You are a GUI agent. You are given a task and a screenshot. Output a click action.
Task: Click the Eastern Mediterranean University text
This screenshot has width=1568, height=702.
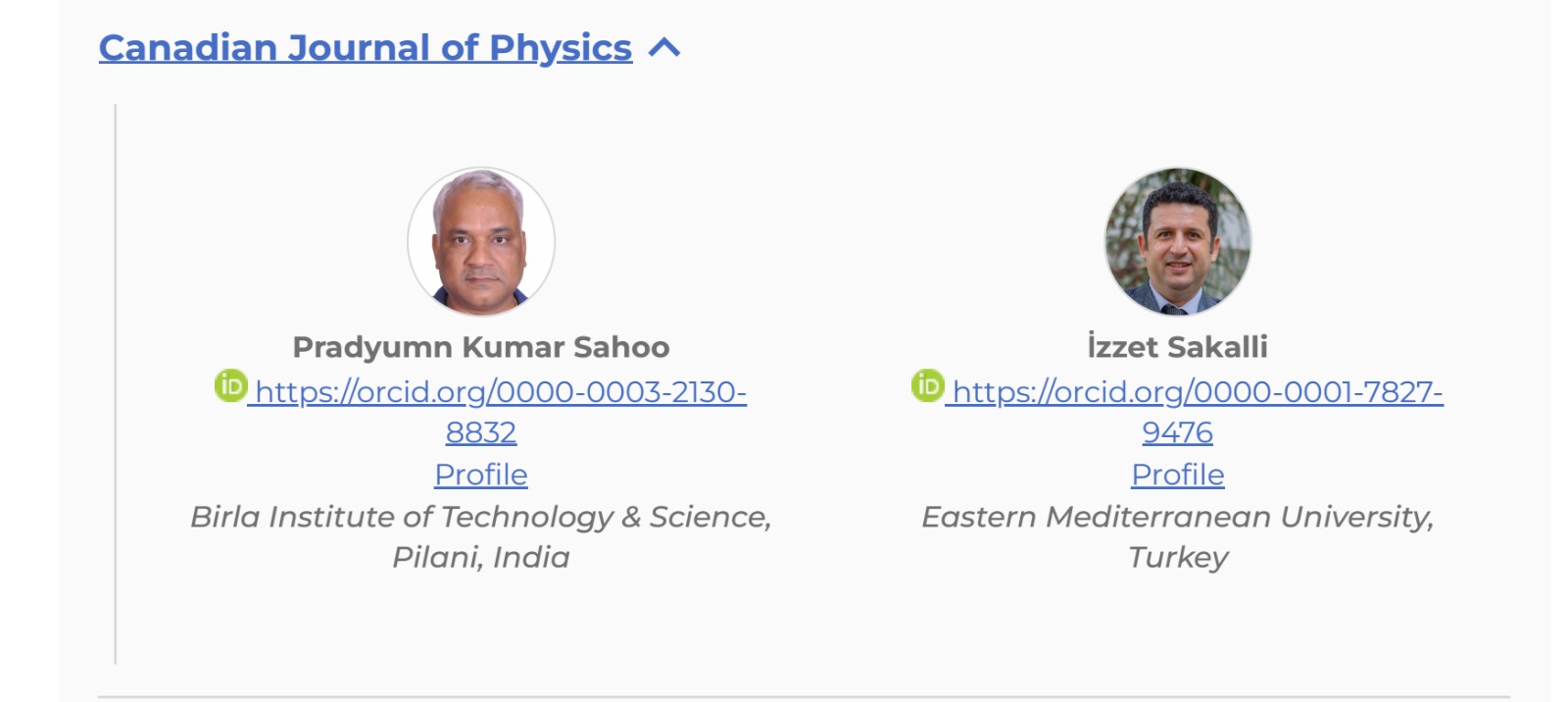(1177, 517)
